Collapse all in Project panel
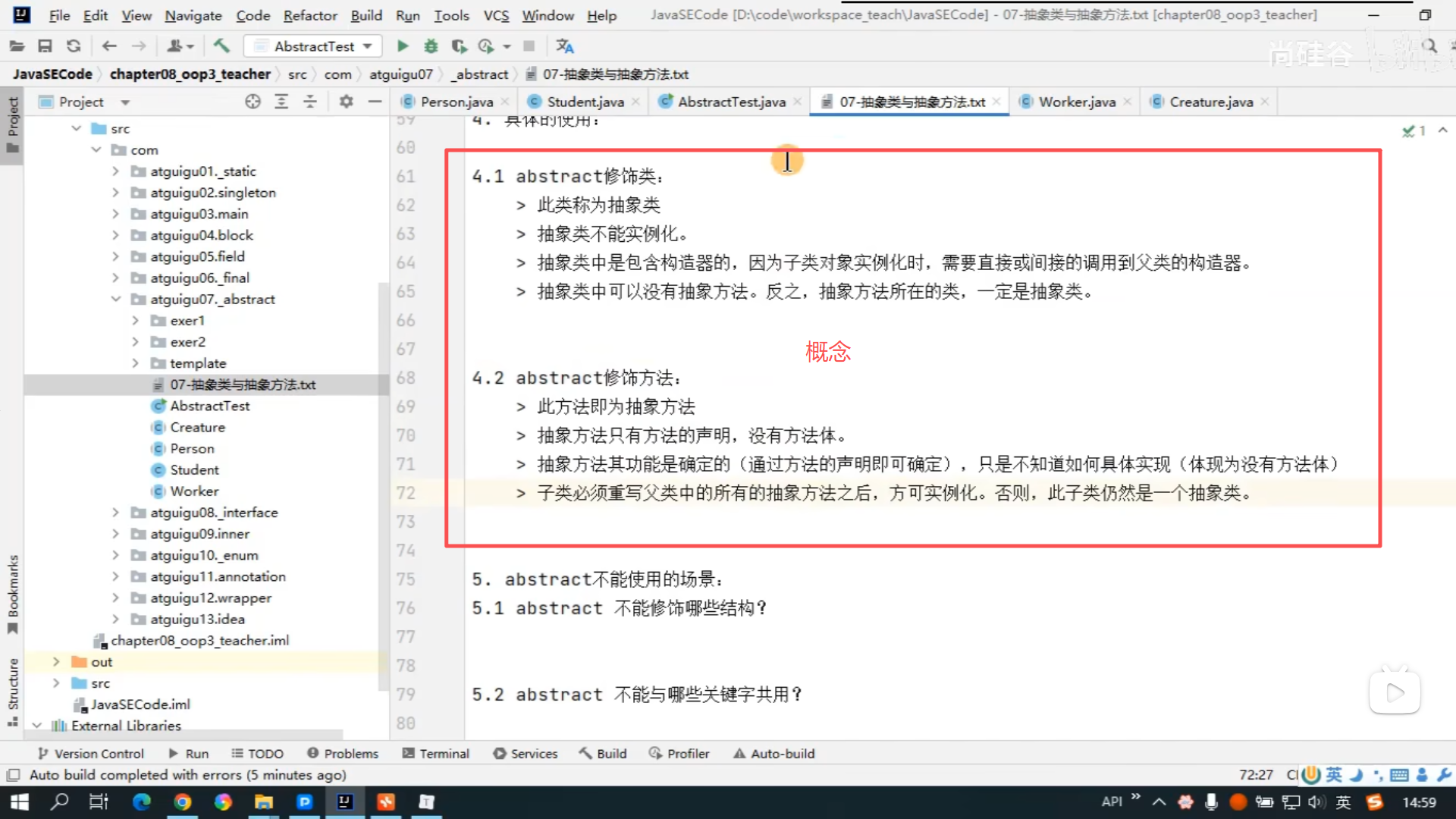Screen dimensions: 1456x819 pyautogui.click(x=310, y=102)
